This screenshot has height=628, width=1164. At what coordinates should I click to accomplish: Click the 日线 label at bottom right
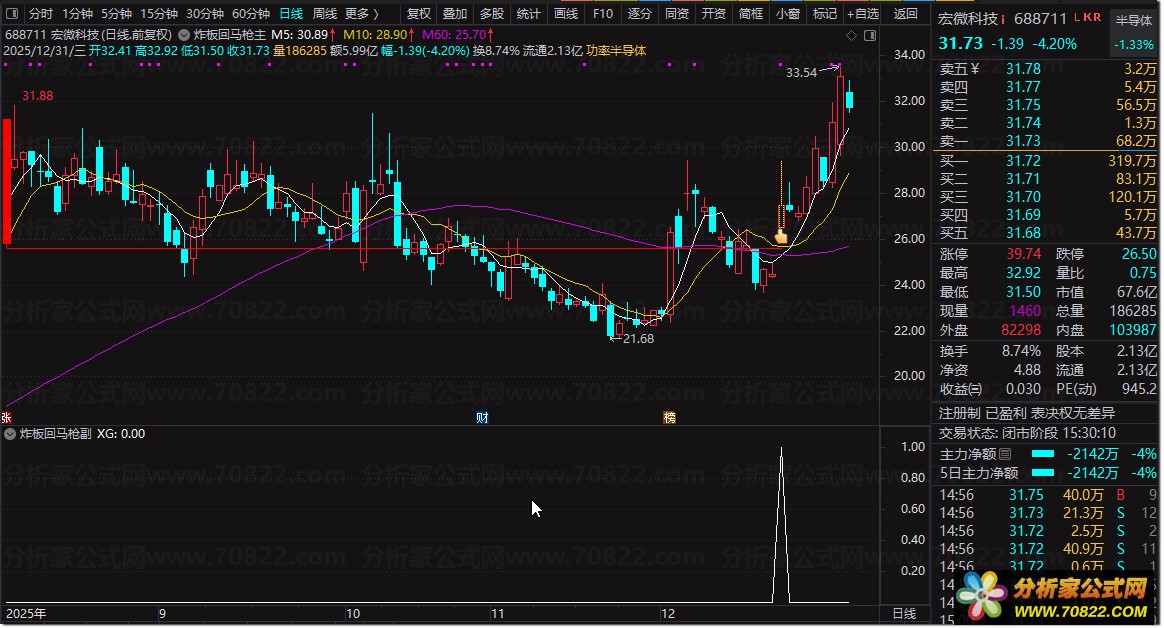pyautogui.click(x=904, y=614)
